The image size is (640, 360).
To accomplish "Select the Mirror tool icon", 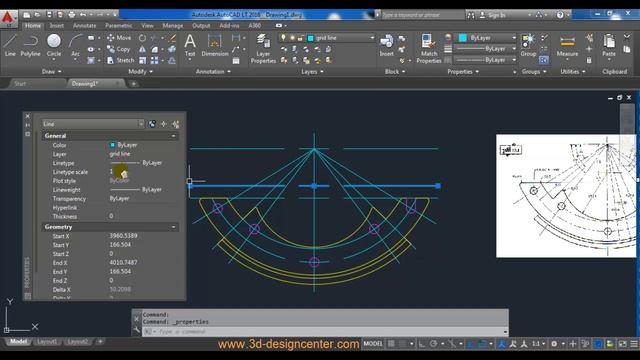I will [x=142, y=49].
